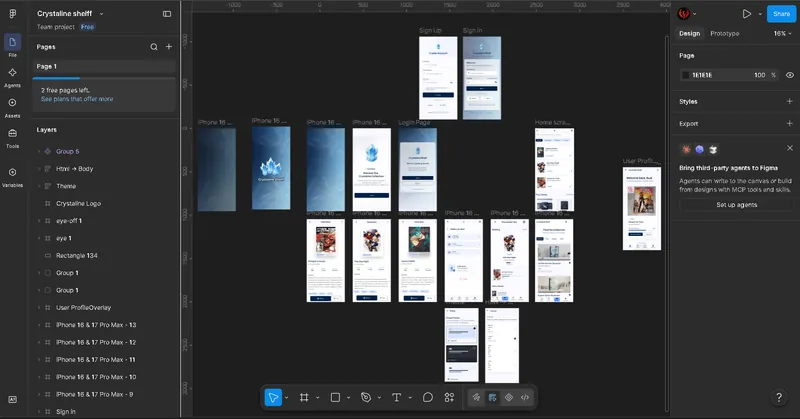Select the Pen tool
This screenshot has height=419, width=800.
[366, 397]
